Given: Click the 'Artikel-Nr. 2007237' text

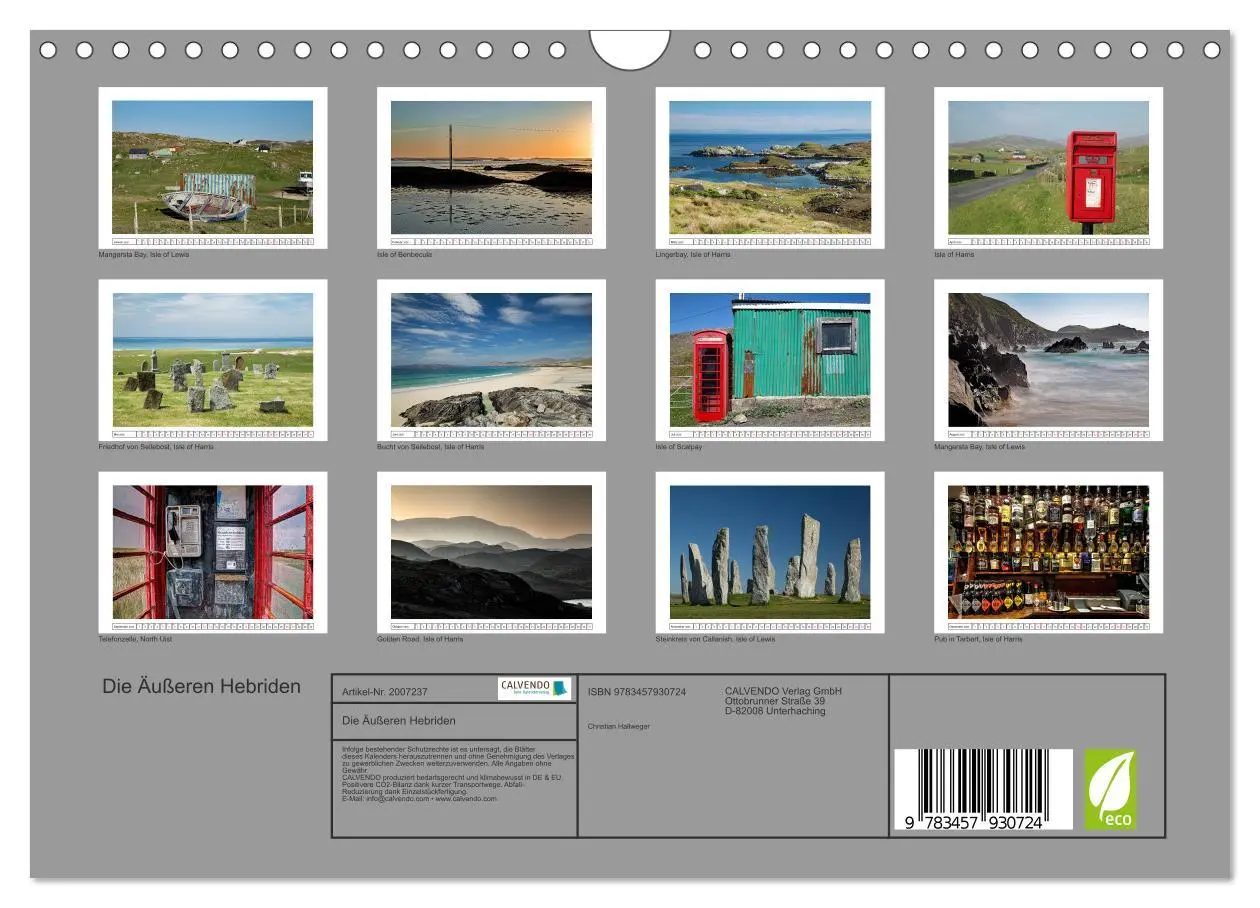Looking at the screenshot, I should tap(385, 692).
